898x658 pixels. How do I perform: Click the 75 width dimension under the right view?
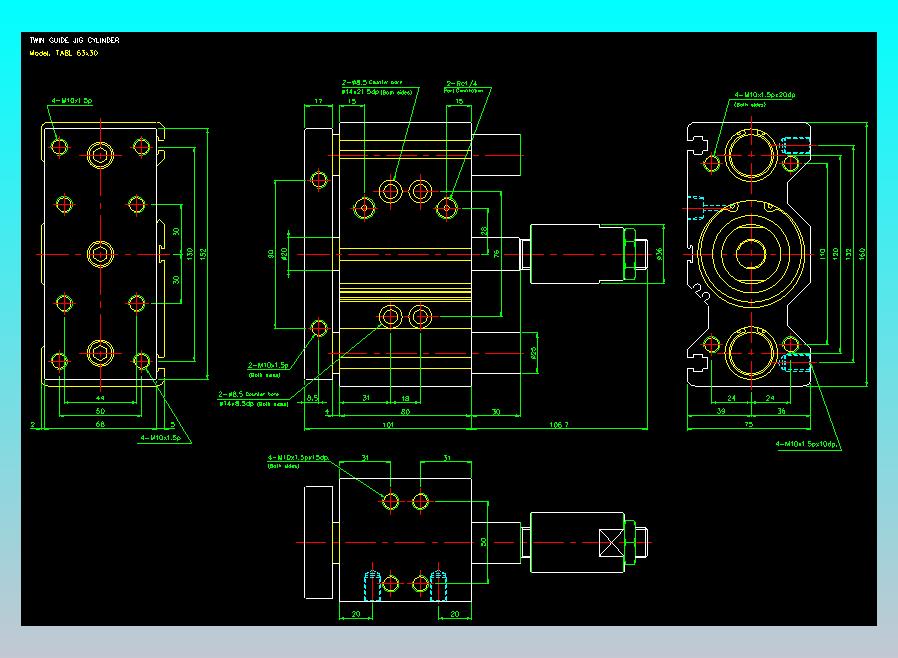pyautogui.click(x=749, y=424)
